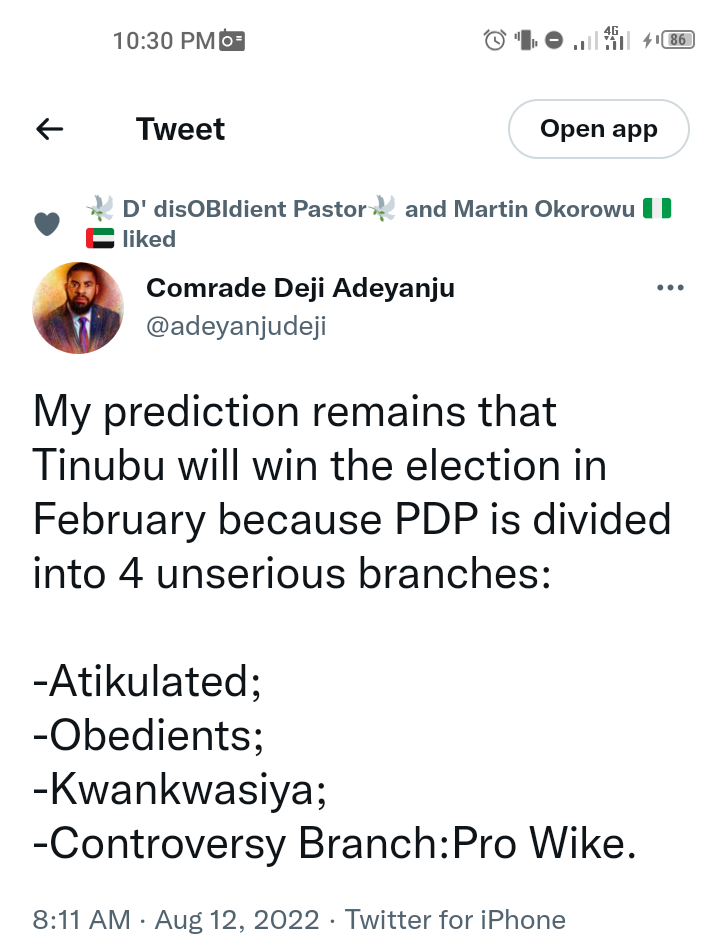Screen dimensions: 720x951
Task: Tap the 8:11 AM · Aug 12, 2022 timestamp
Action: (177, 919)
